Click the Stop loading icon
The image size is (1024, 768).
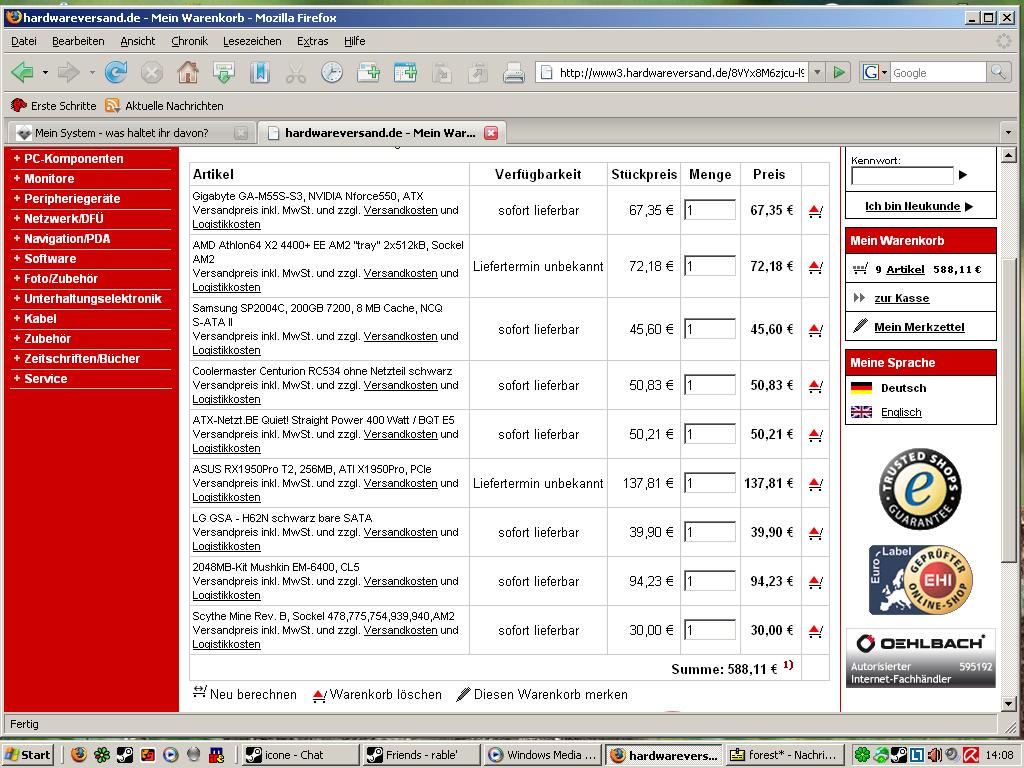pyautogui.click(x=152, y=72)
